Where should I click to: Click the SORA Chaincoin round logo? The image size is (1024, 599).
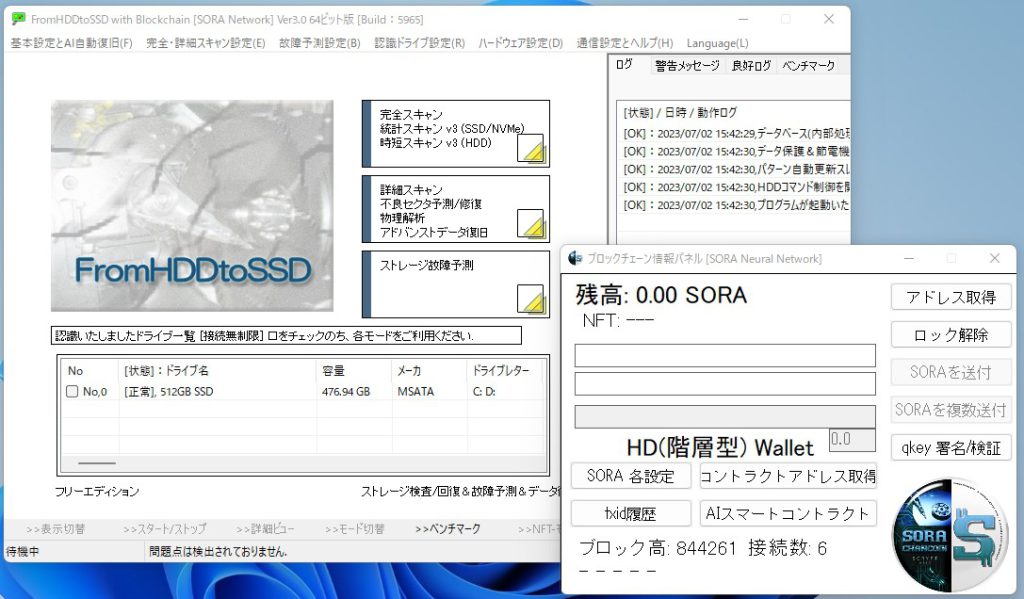click(x=951, y=534)
